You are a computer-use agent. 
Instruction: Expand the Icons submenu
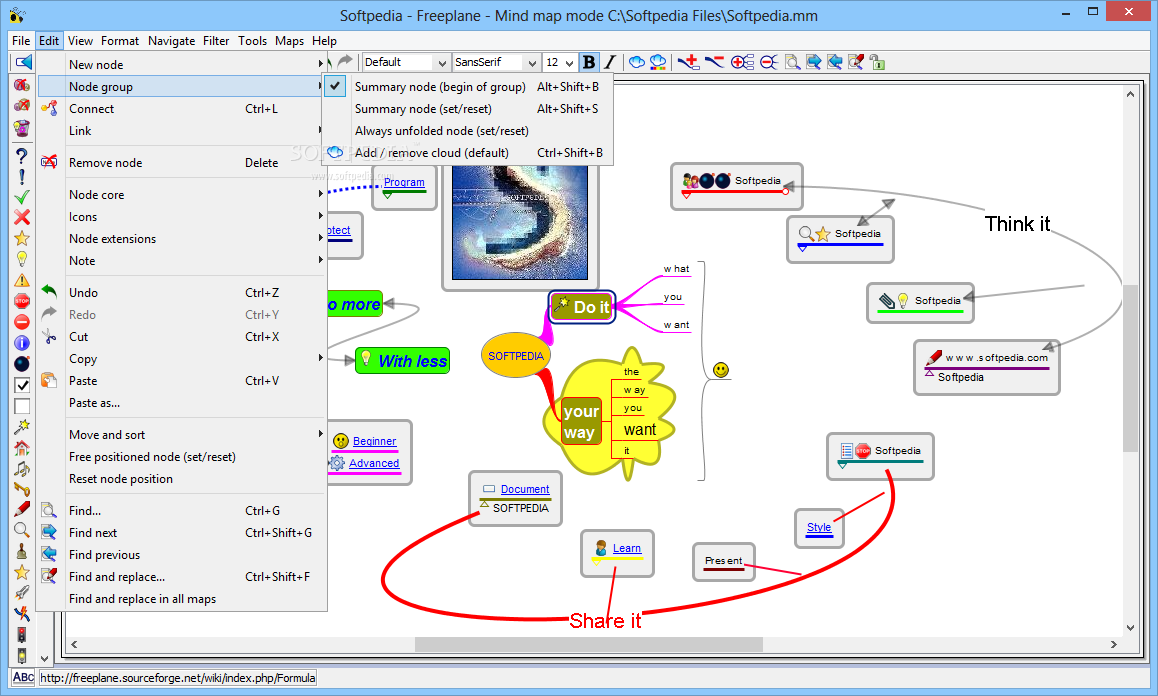pyautogui.click(x=182, y=216)
